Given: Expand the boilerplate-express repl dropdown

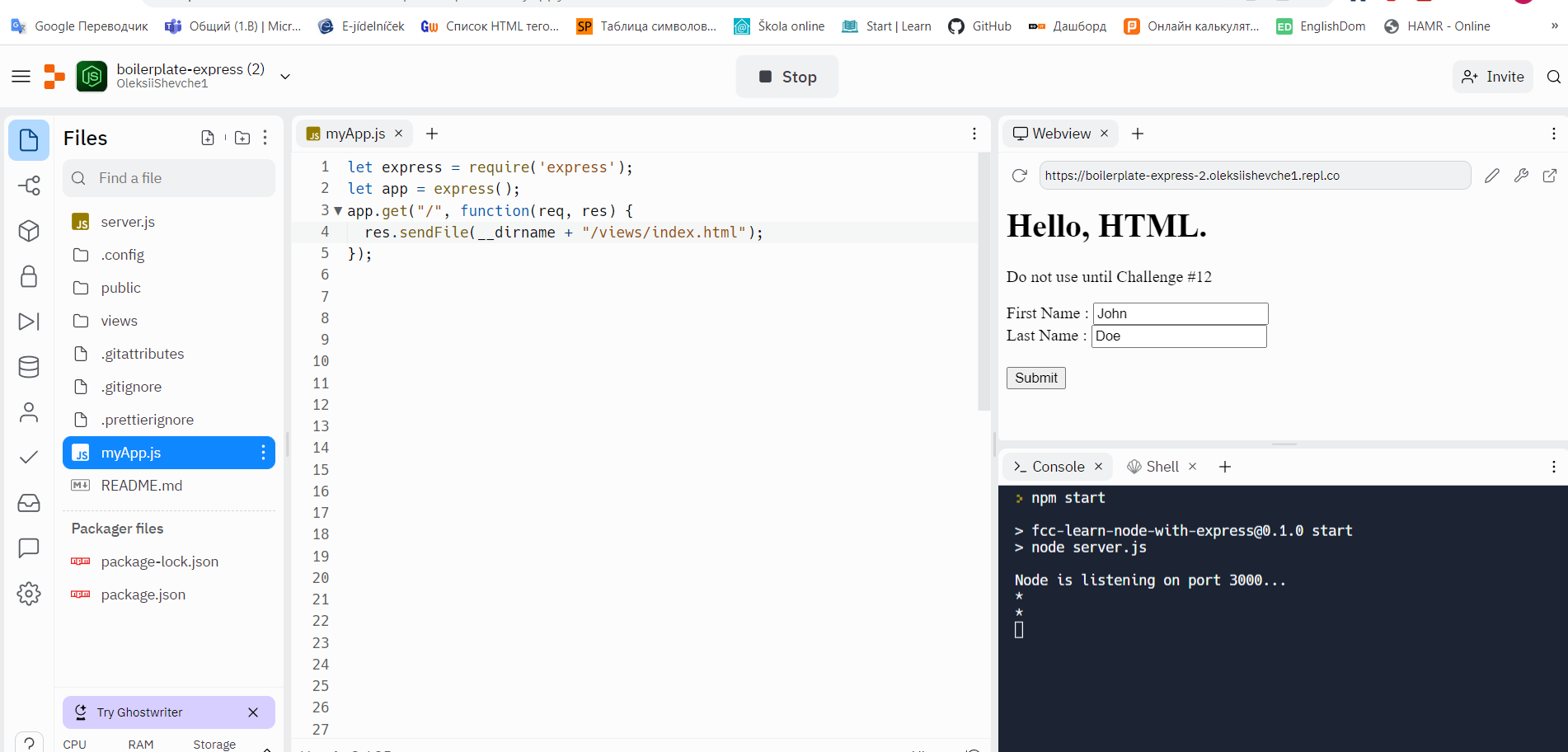Looking at the screenshot, I should [x=285, y=76].
